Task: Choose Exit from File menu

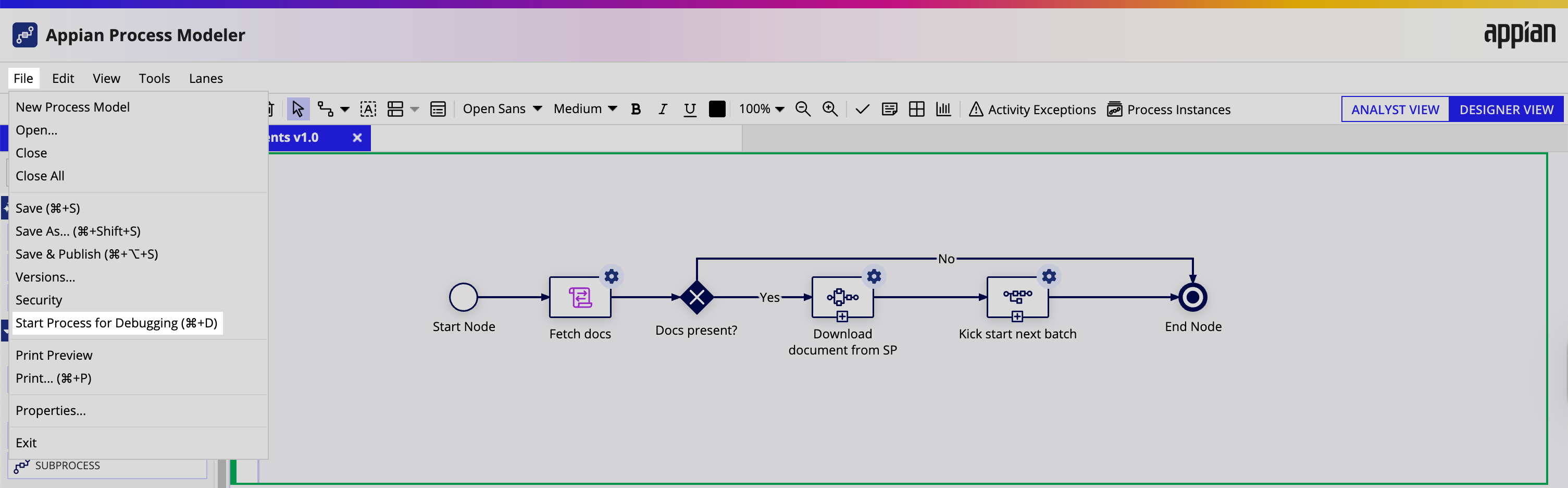Action: (x=139, y=443)
